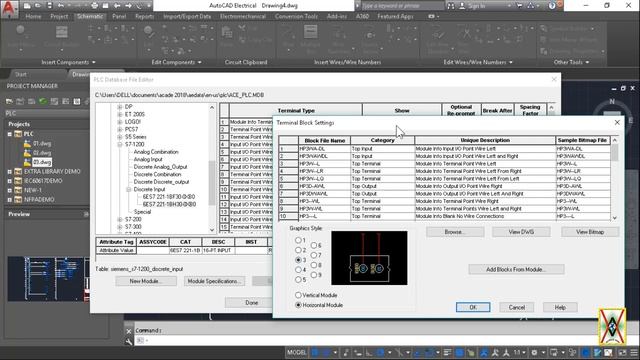This screenshot has width=640, height=360.
Task: Open the AutoCAD application menu logo
Action: tap(9, 8)
